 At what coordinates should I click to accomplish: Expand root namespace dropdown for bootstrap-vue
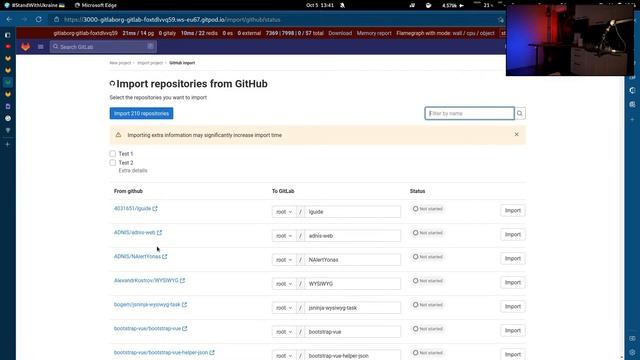pyautogui.click(x=284, y=332)
